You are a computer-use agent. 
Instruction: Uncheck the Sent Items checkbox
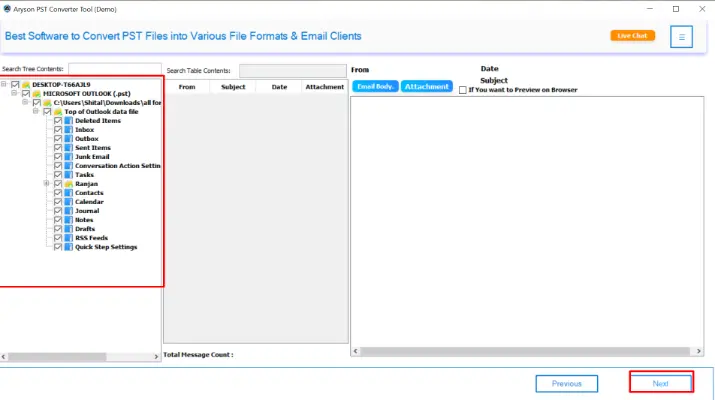point(58,148)
